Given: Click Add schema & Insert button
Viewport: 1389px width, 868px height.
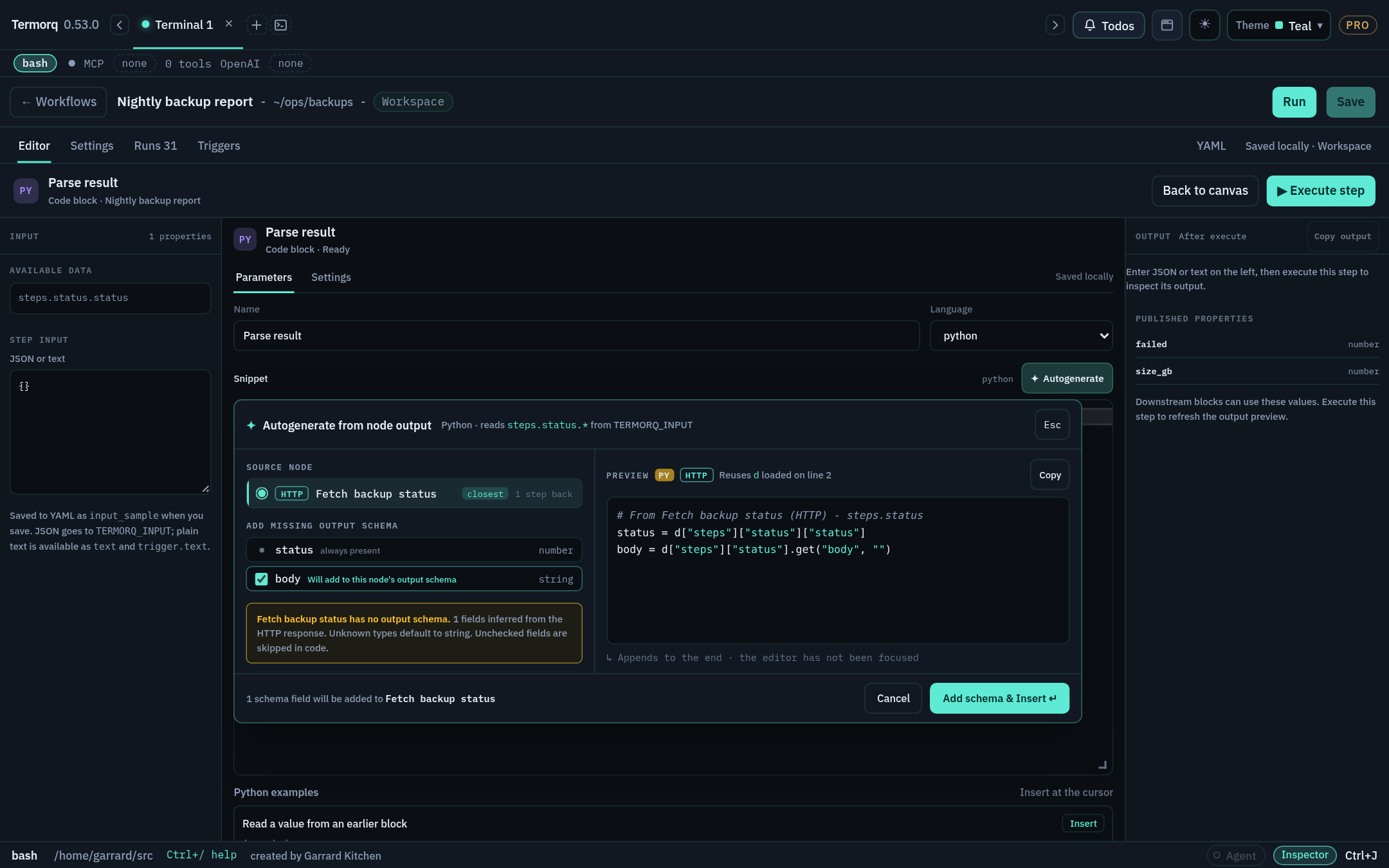Looking at the screenshot, I should (x=999, y=698).
